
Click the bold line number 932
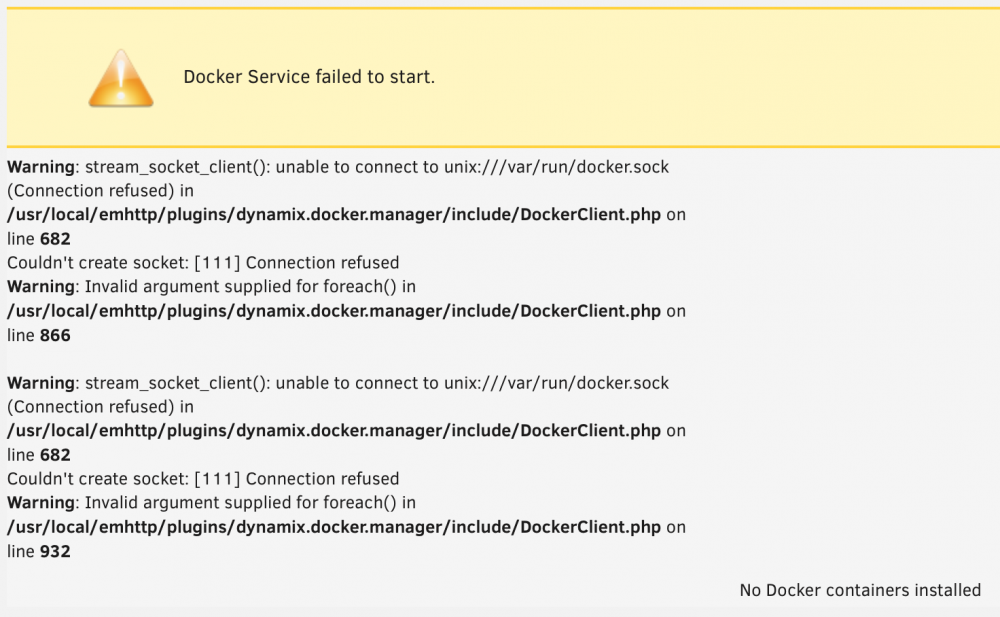click(x=55, y=551)
